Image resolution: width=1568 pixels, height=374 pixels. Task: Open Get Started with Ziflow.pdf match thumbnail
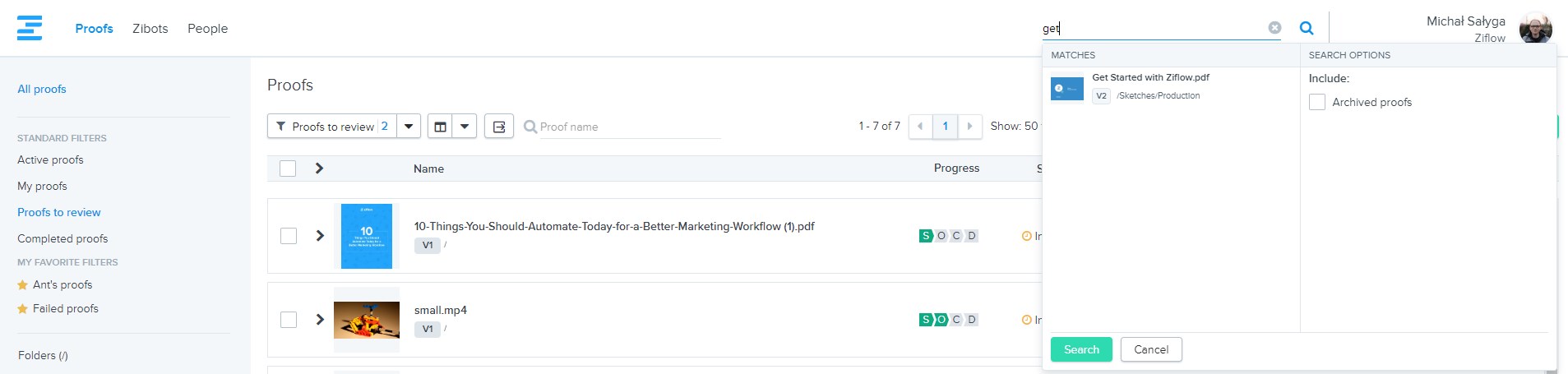(x=1066, y=88)
